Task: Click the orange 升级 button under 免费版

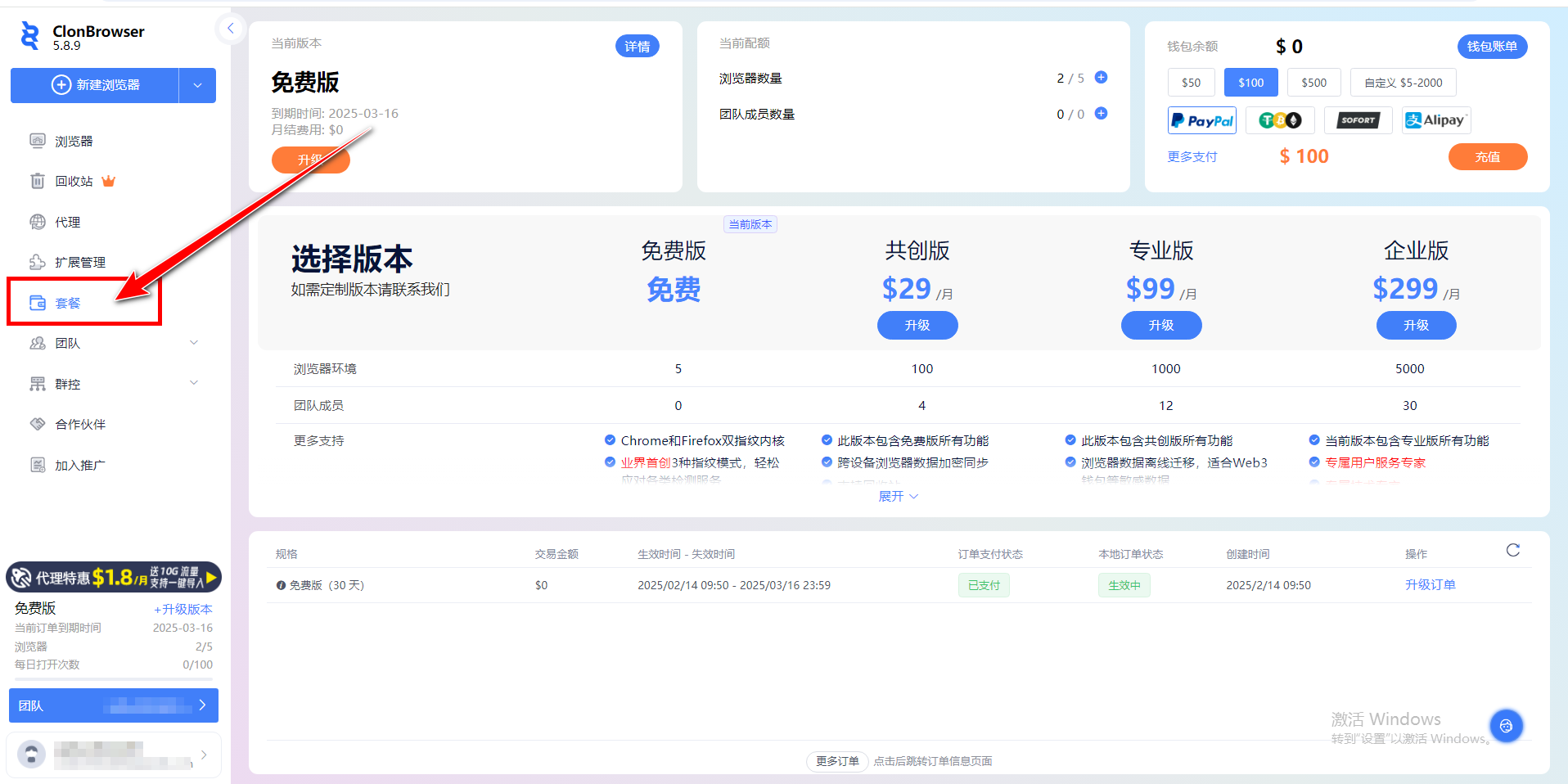Action: (x=310, y=160)
